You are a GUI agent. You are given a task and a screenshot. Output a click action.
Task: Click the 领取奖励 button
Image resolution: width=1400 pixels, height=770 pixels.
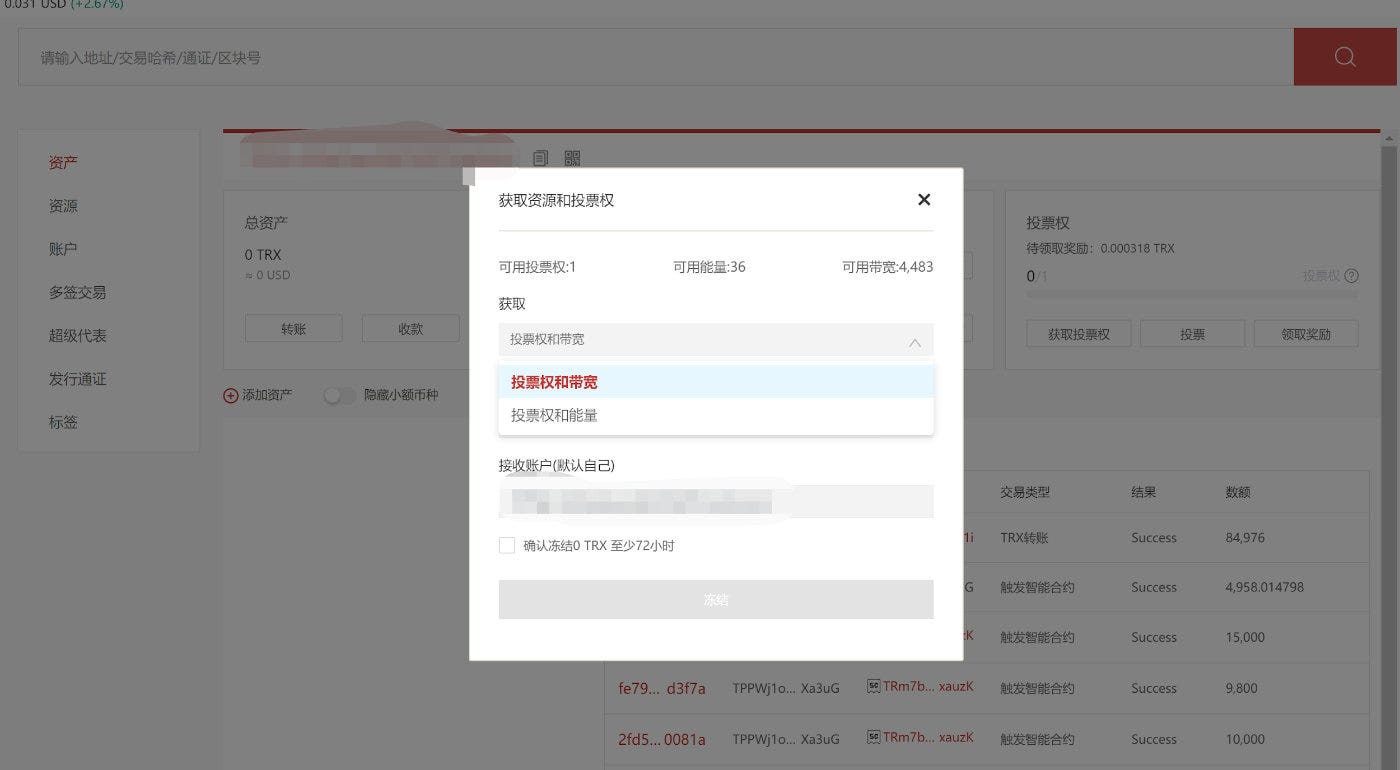(x=1306, y=334)
